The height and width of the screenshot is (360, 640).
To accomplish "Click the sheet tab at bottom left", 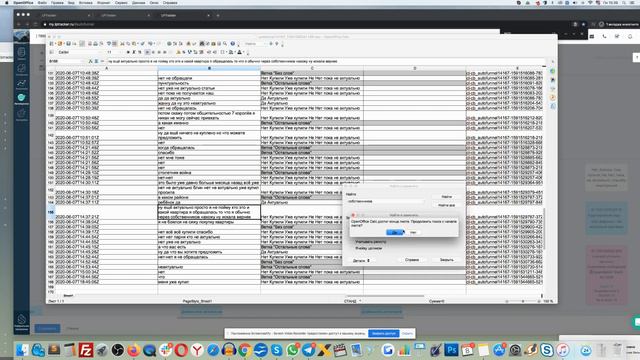I will (68, 295).
